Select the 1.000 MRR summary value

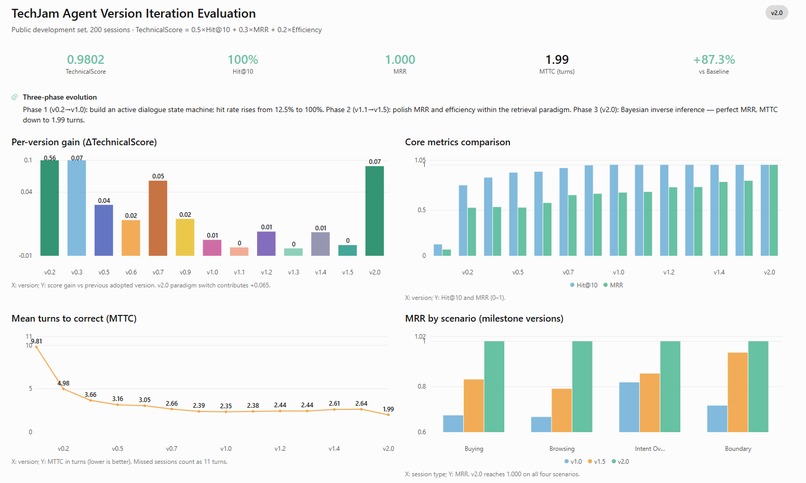click(x=400, y=60)
